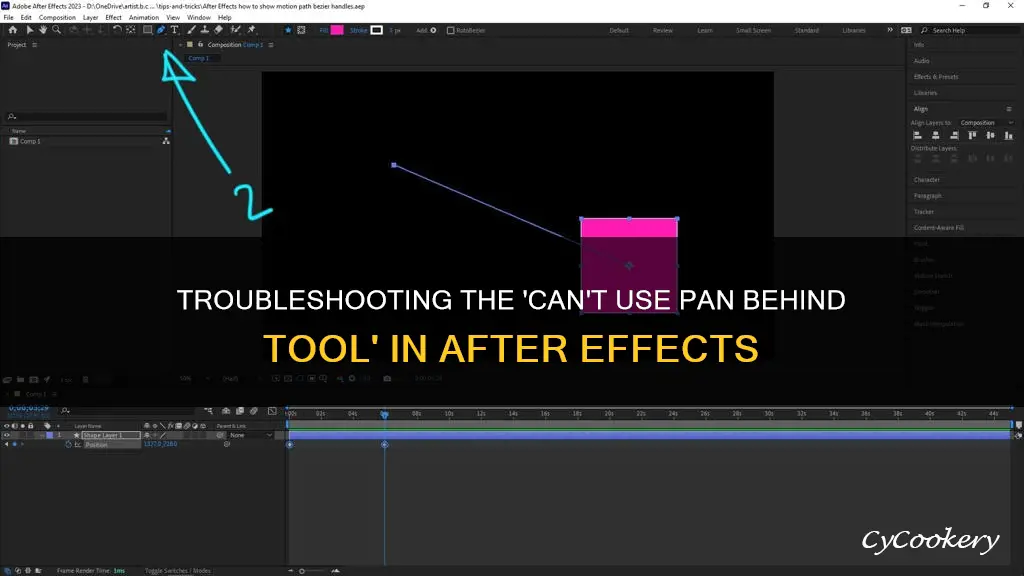The image size is (1024, 576).
Task: Toggle the Position stopwatch
Action: (x=68, y=444)
